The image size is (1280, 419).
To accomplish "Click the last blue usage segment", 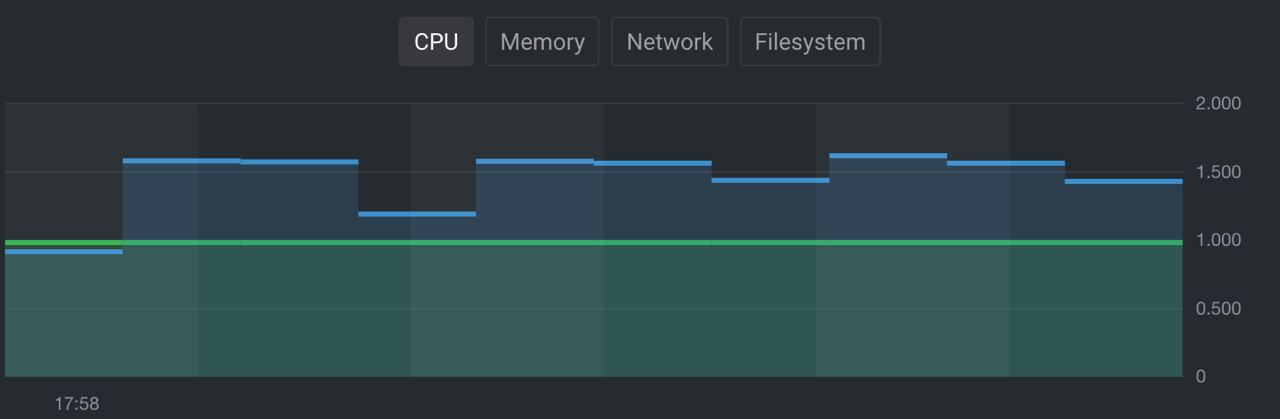I will pos(1123,181).
